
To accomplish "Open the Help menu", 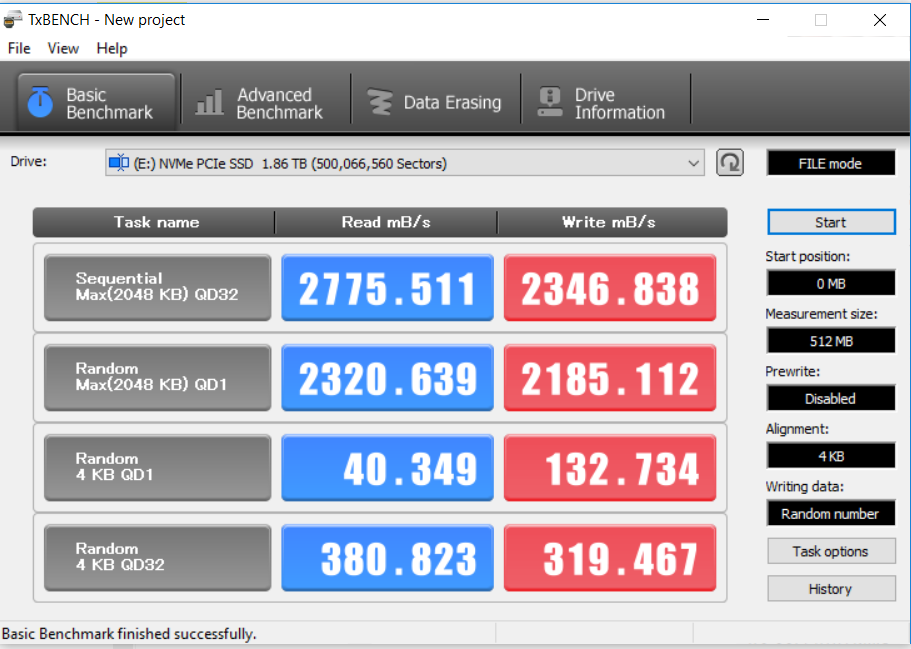I will coord(112,48).
